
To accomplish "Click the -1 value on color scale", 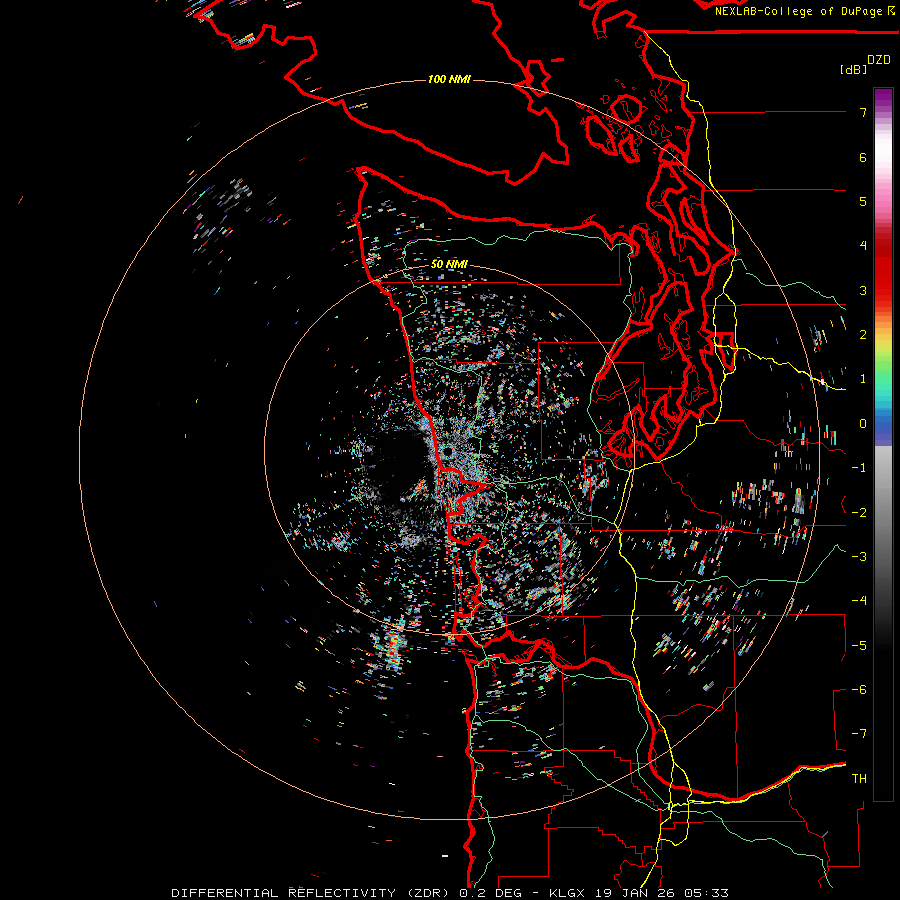I will pyautogui.click(x=859, y=468).
